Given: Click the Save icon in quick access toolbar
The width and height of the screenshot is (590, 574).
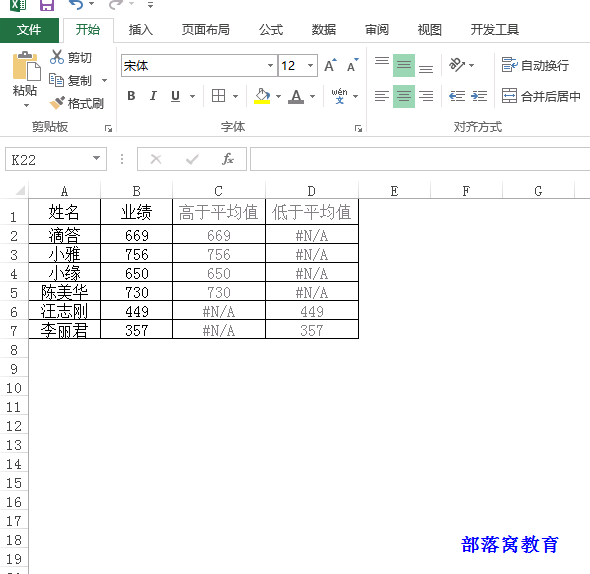Looking at the screenshot, I should pos(47,5).
